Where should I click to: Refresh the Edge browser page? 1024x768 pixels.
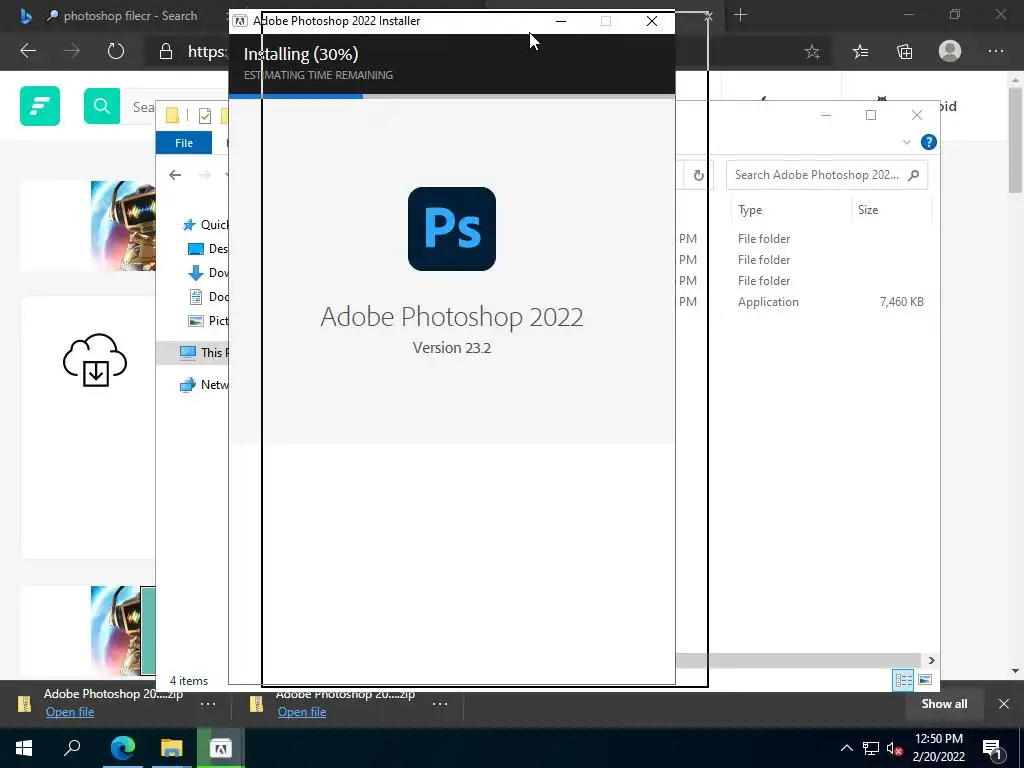point(116,51)
